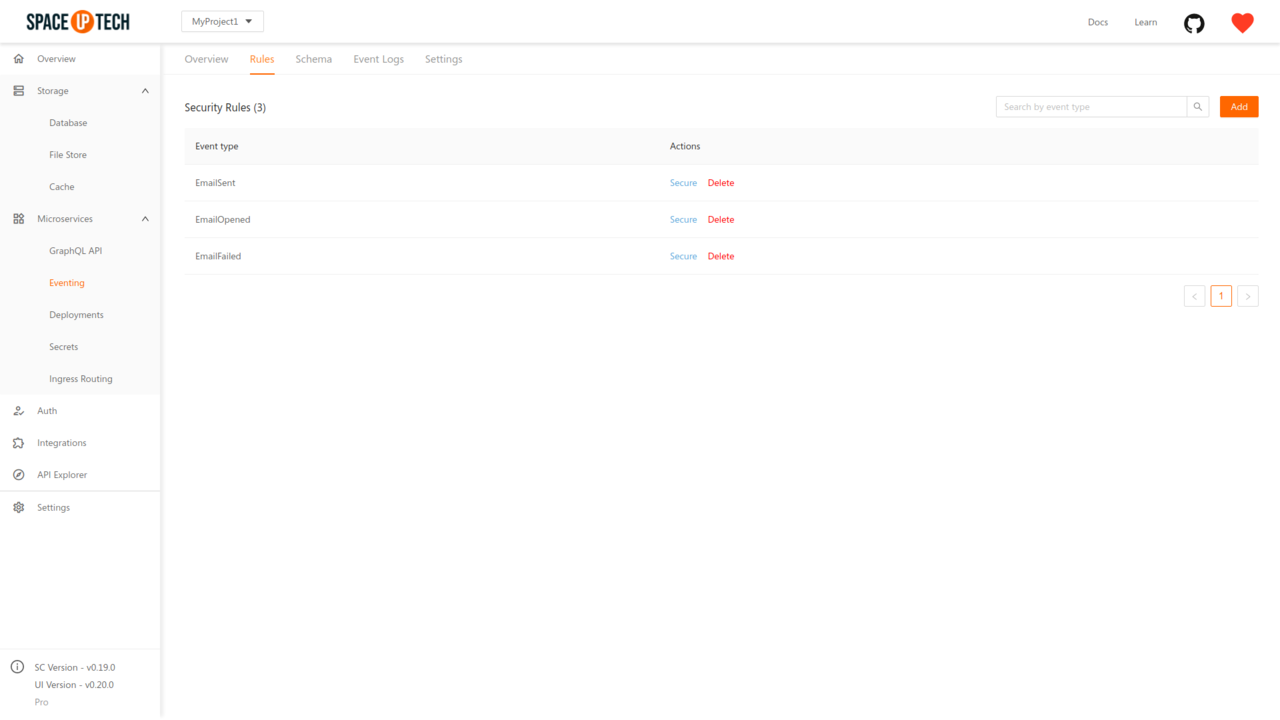Click Delete for EmailOpened rule

(x=721, y=220)
